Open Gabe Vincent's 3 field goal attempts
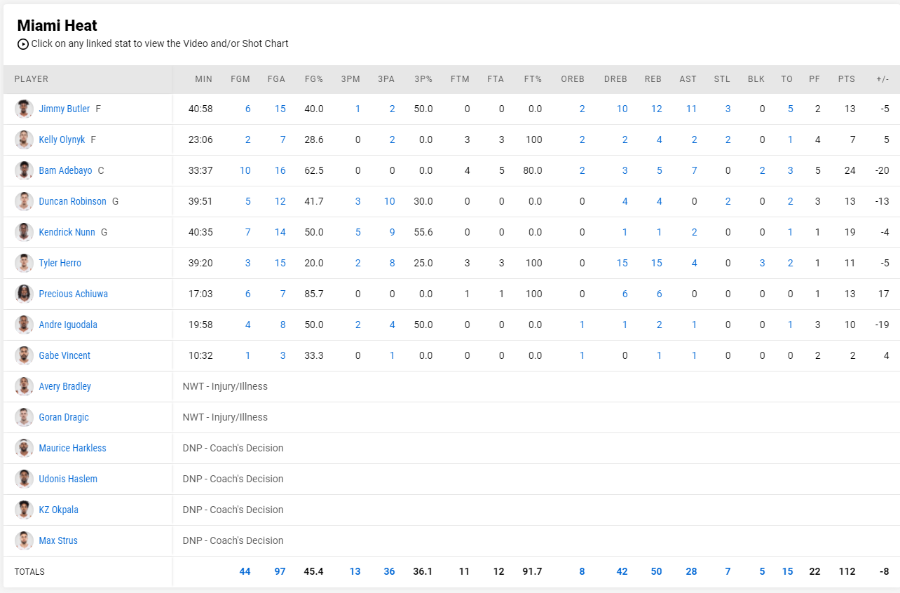The width and height of the screenshot is (900, 593). (x=283, y=355)
